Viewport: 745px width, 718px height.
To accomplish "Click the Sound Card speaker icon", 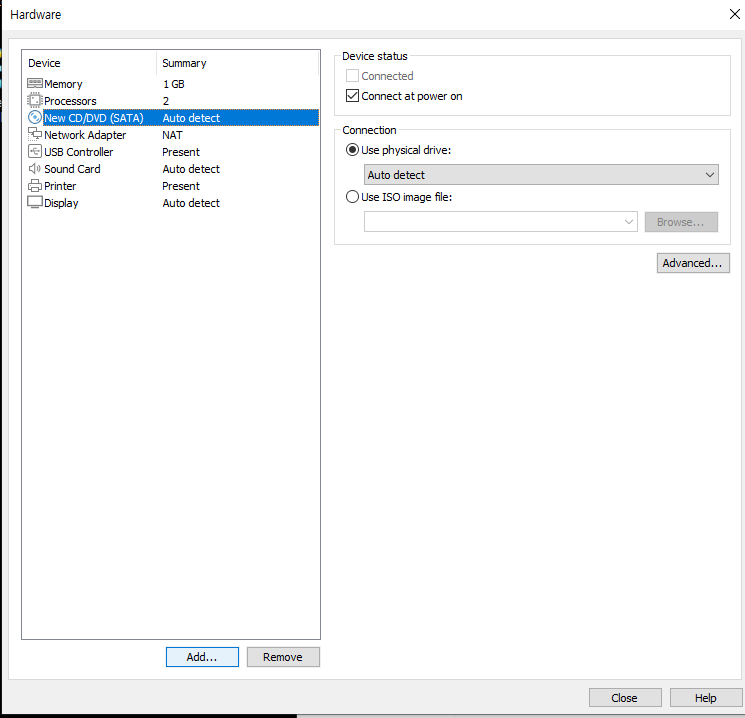I will click(35, 169).
